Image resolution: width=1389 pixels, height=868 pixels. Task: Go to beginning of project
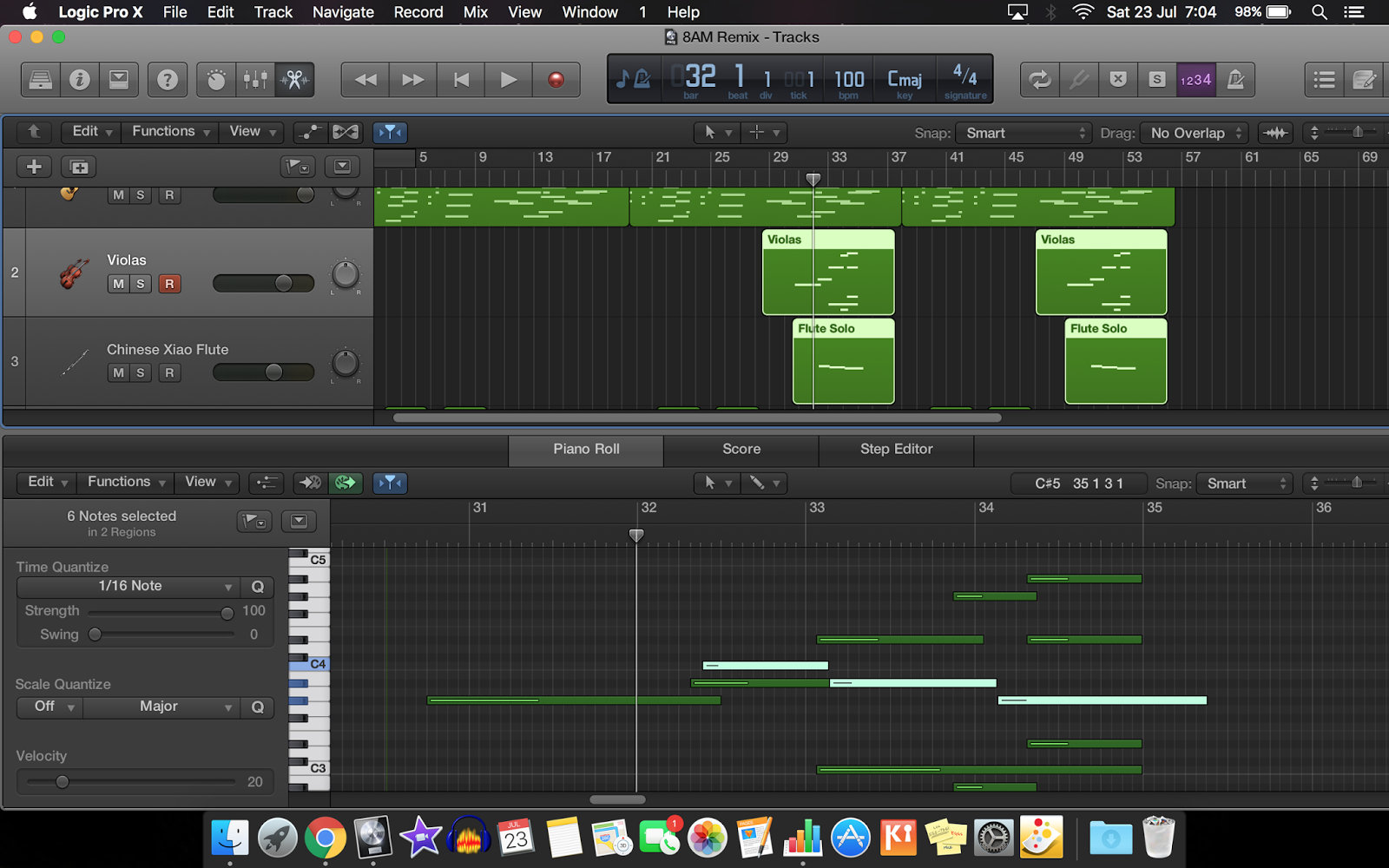[461, 80]
